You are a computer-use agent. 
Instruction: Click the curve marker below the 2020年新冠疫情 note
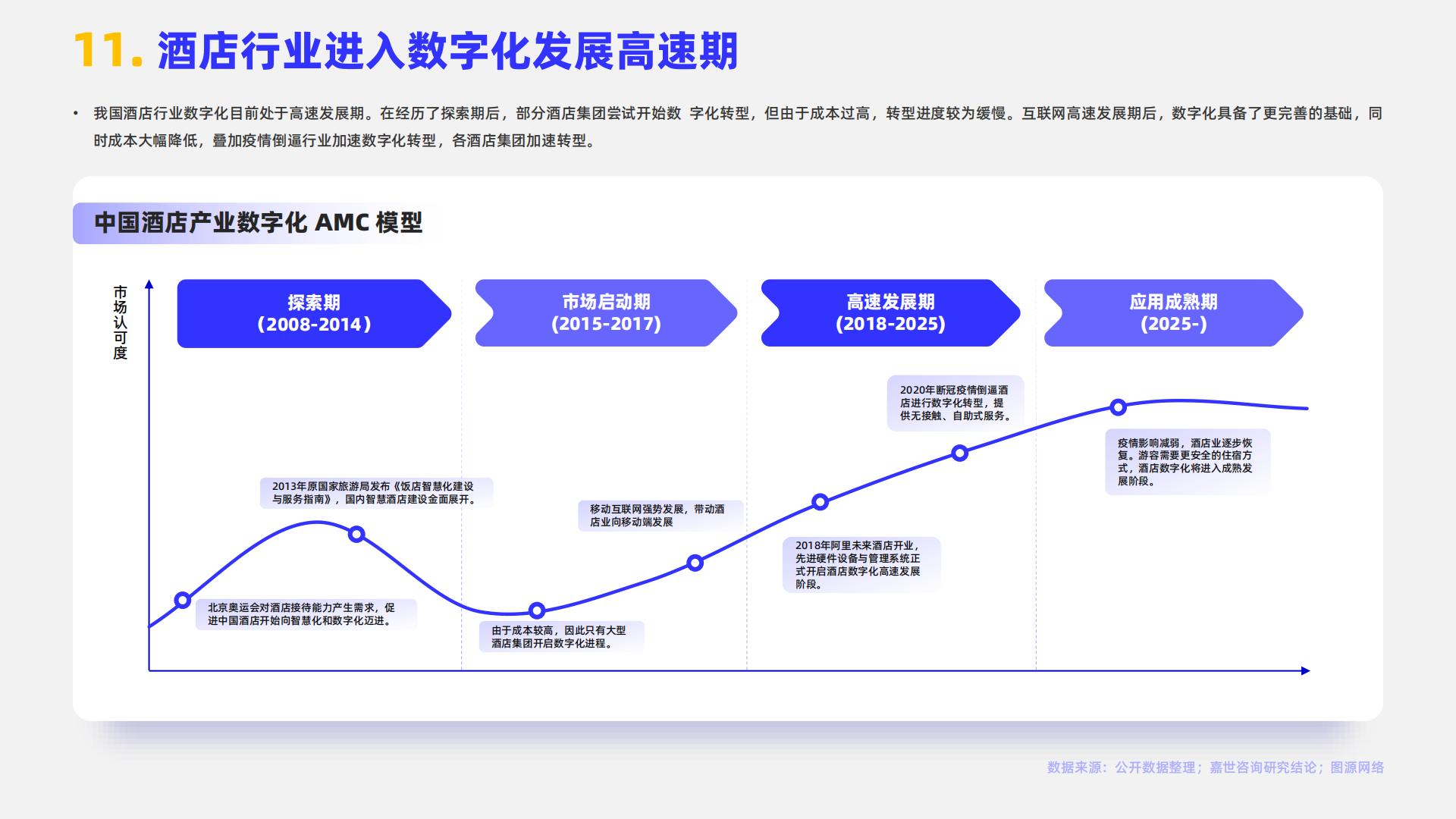[959, 453]
